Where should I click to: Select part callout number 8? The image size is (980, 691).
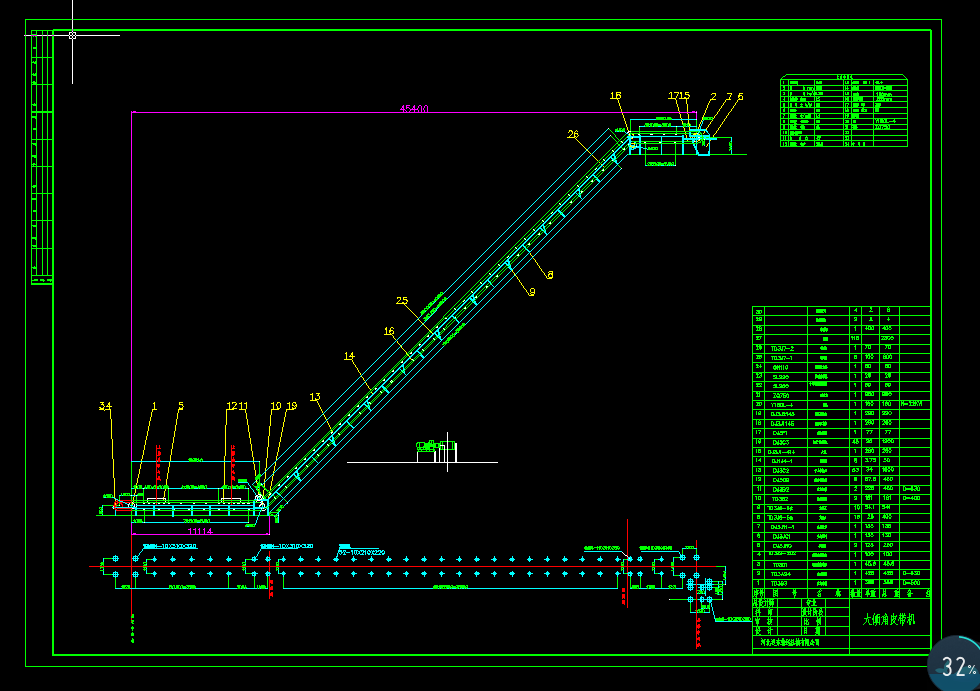click(550, 274)
